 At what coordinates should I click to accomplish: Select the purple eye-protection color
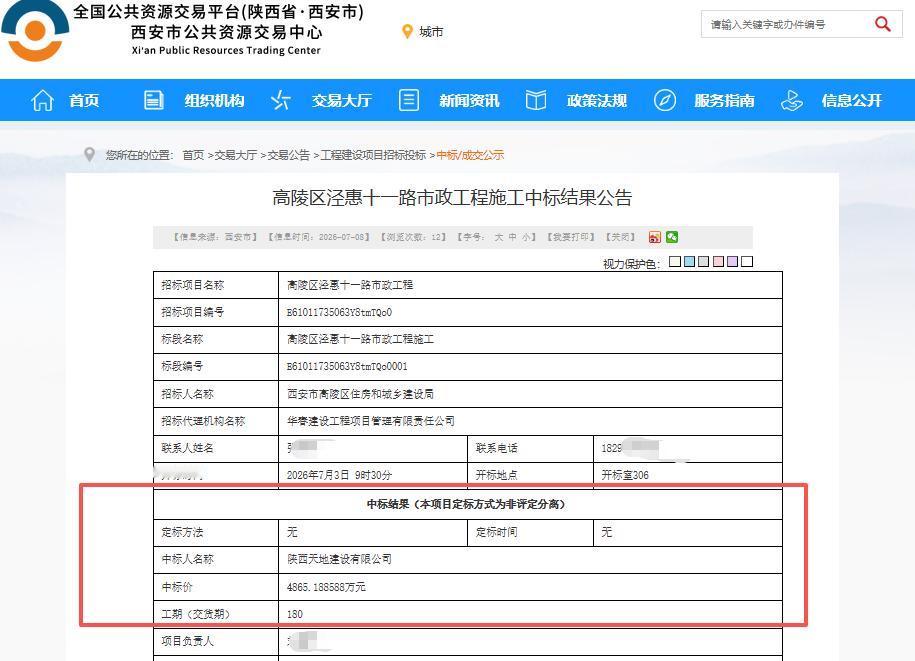(732, 261)
